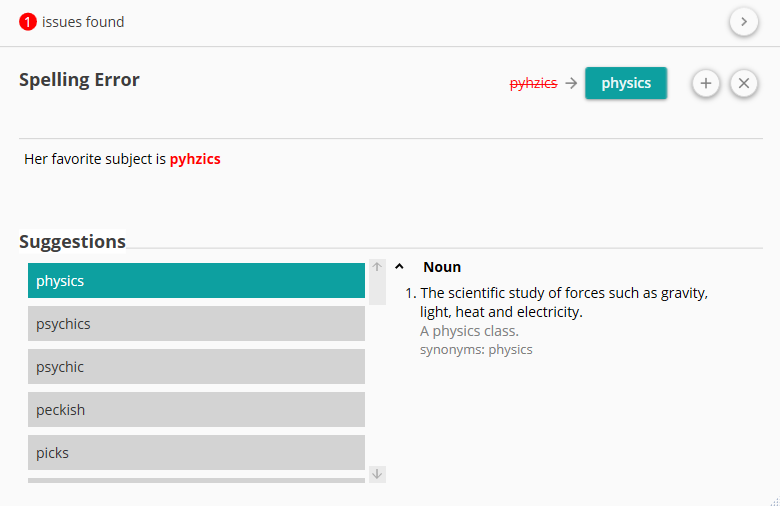This screenshot has height=506, width=780.
Task: Click the misspelled word in the sentence
Action: click(x=195, y=159)
